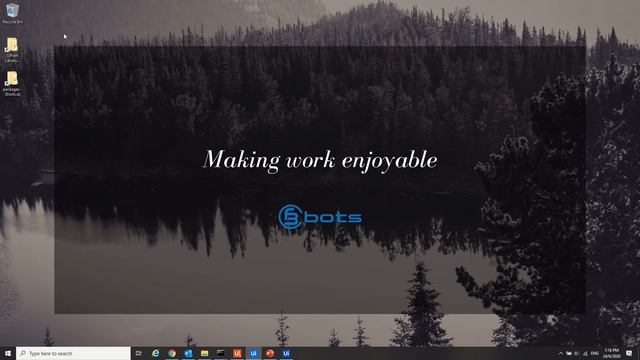This screenshot has height=360, width=640.
Task: Open the black command prompt taskbar icon
Action: [221, 353]
